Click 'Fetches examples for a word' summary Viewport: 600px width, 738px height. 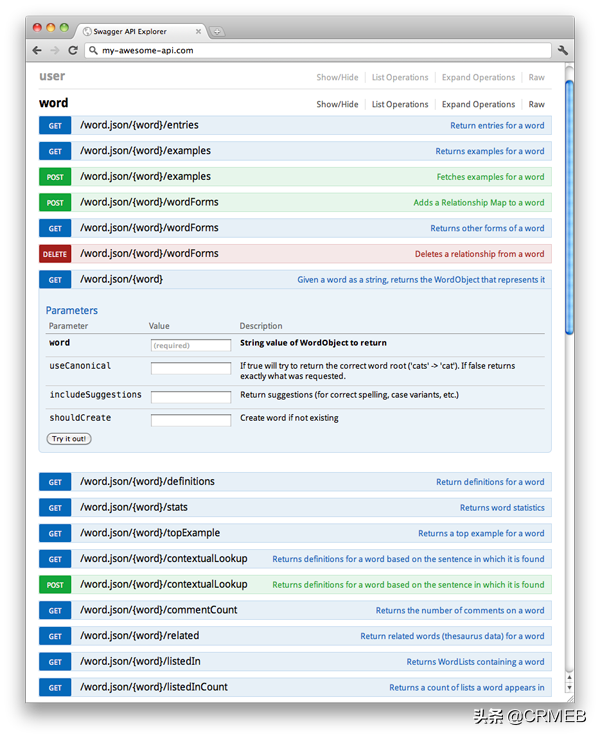[x=490, y=177]
